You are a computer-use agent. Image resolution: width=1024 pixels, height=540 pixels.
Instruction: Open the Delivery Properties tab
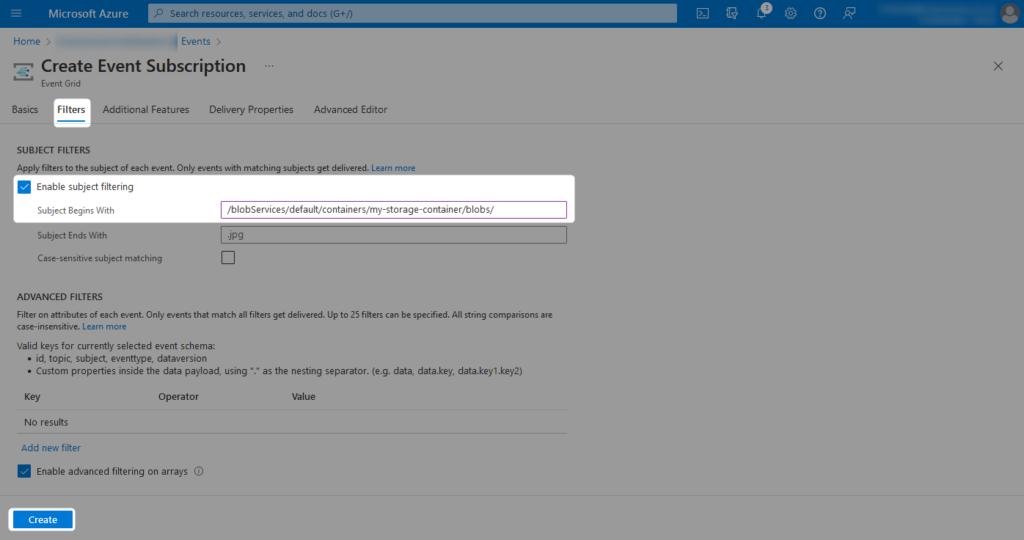(251, 110)
